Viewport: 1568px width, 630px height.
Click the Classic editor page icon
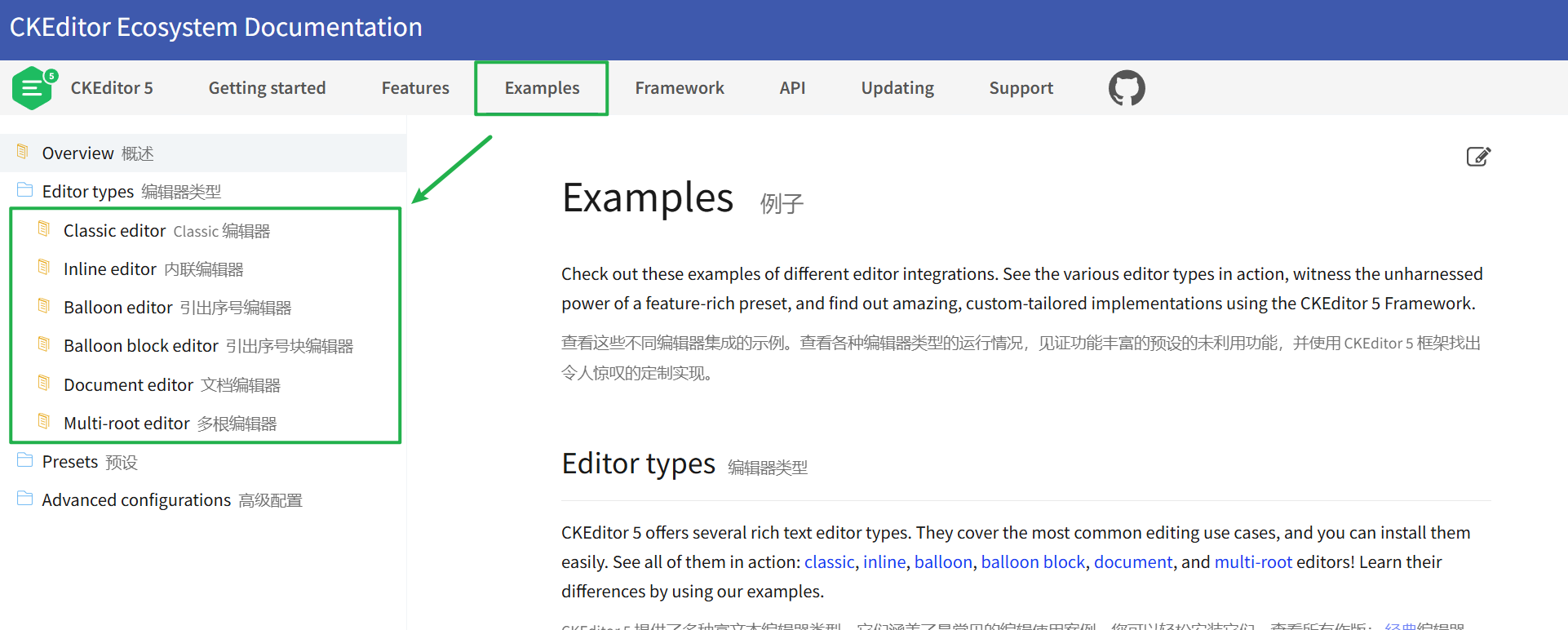tap(44, 229)
